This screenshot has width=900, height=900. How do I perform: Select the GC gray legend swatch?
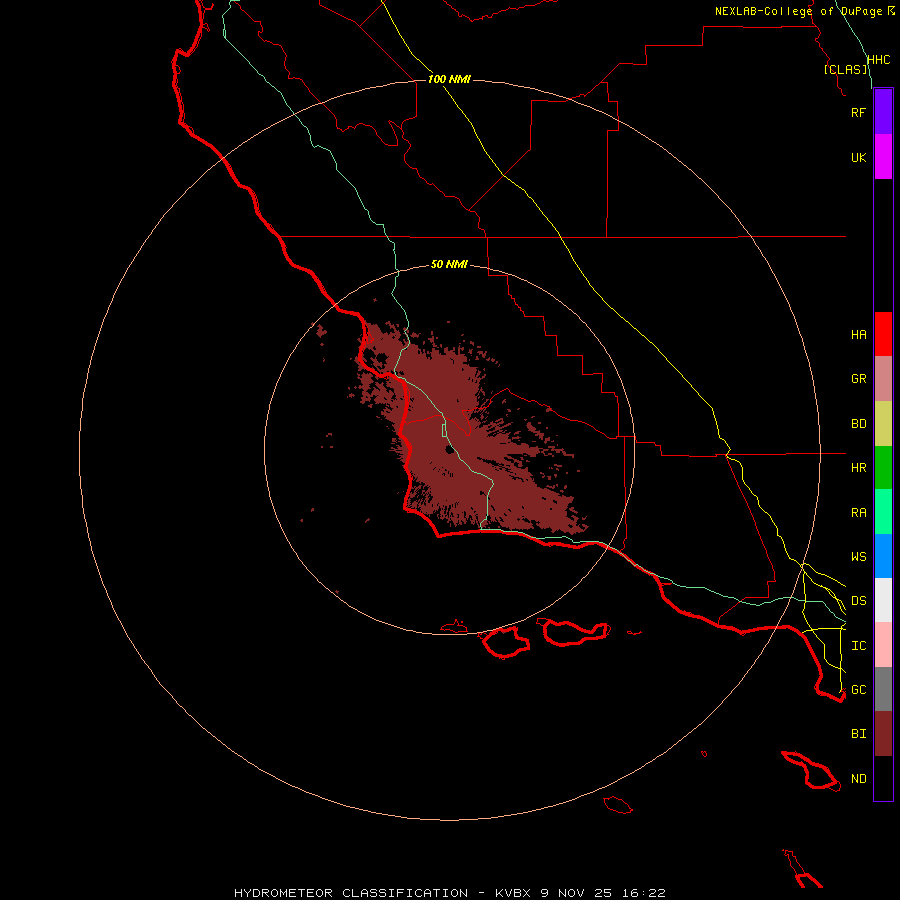tap(883, 689)
